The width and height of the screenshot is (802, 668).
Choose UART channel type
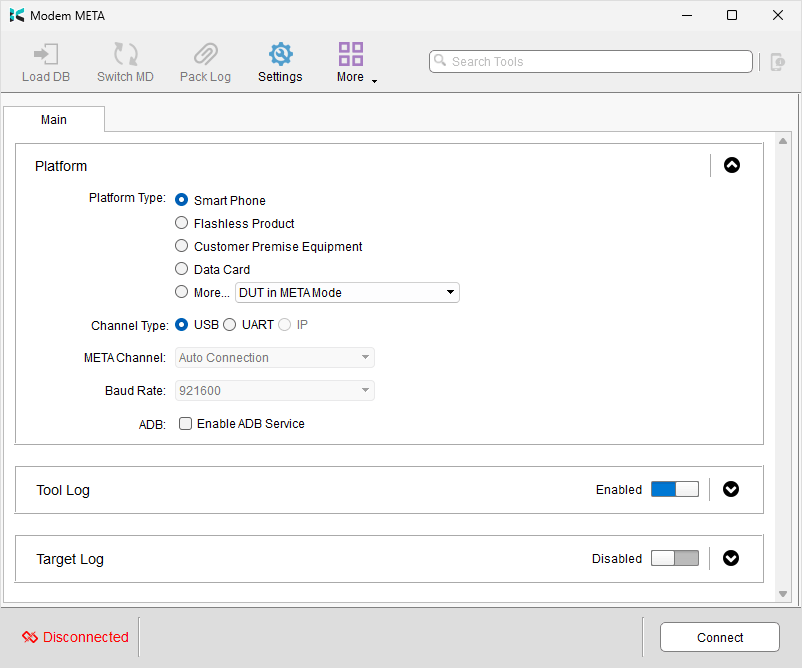(230, 324)
